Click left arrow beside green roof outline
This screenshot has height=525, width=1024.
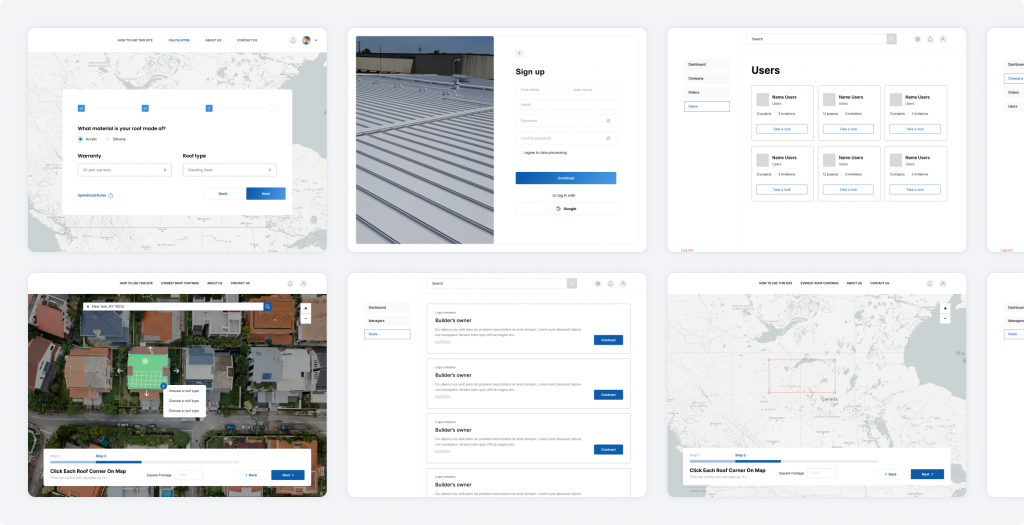tap(120, 371)
